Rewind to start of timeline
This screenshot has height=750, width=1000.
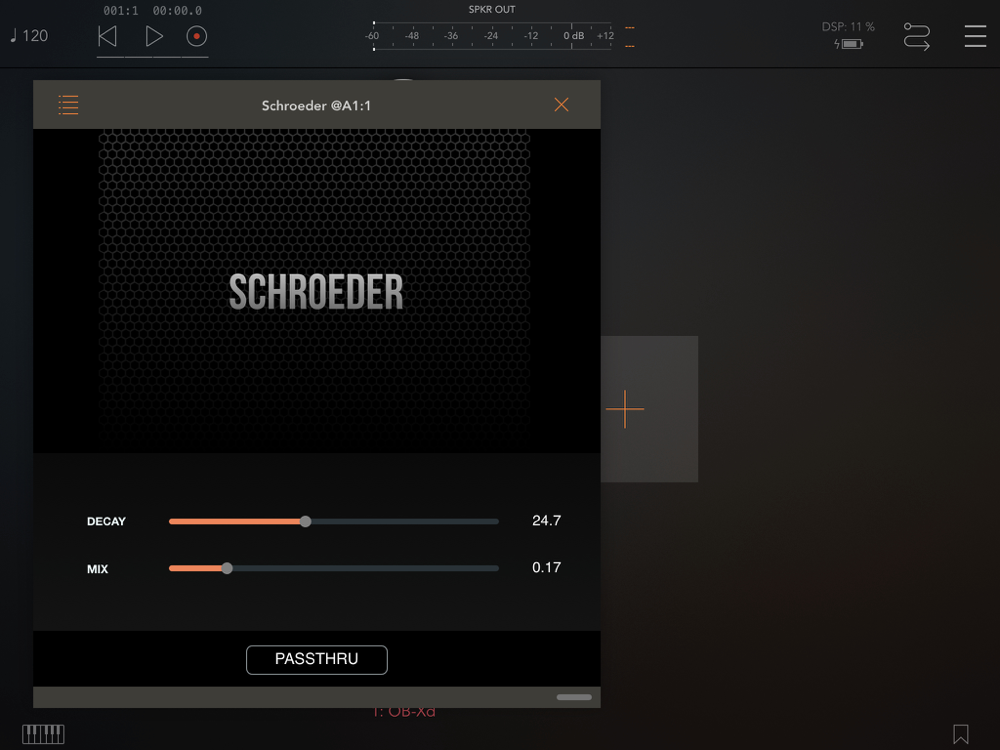click(107, 36)
